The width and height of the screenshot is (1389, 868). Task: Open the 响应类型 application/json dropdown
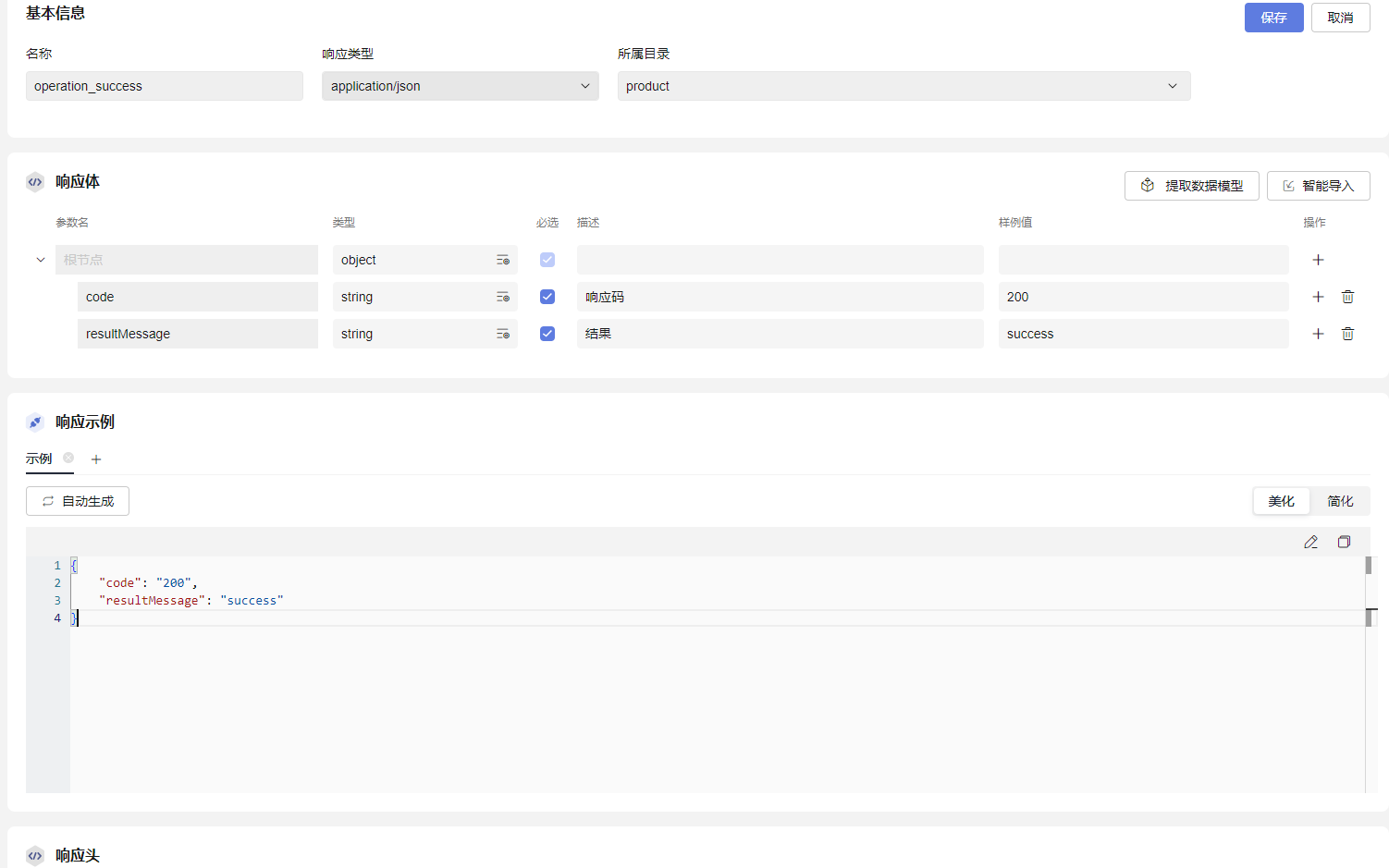pos(460,86)
